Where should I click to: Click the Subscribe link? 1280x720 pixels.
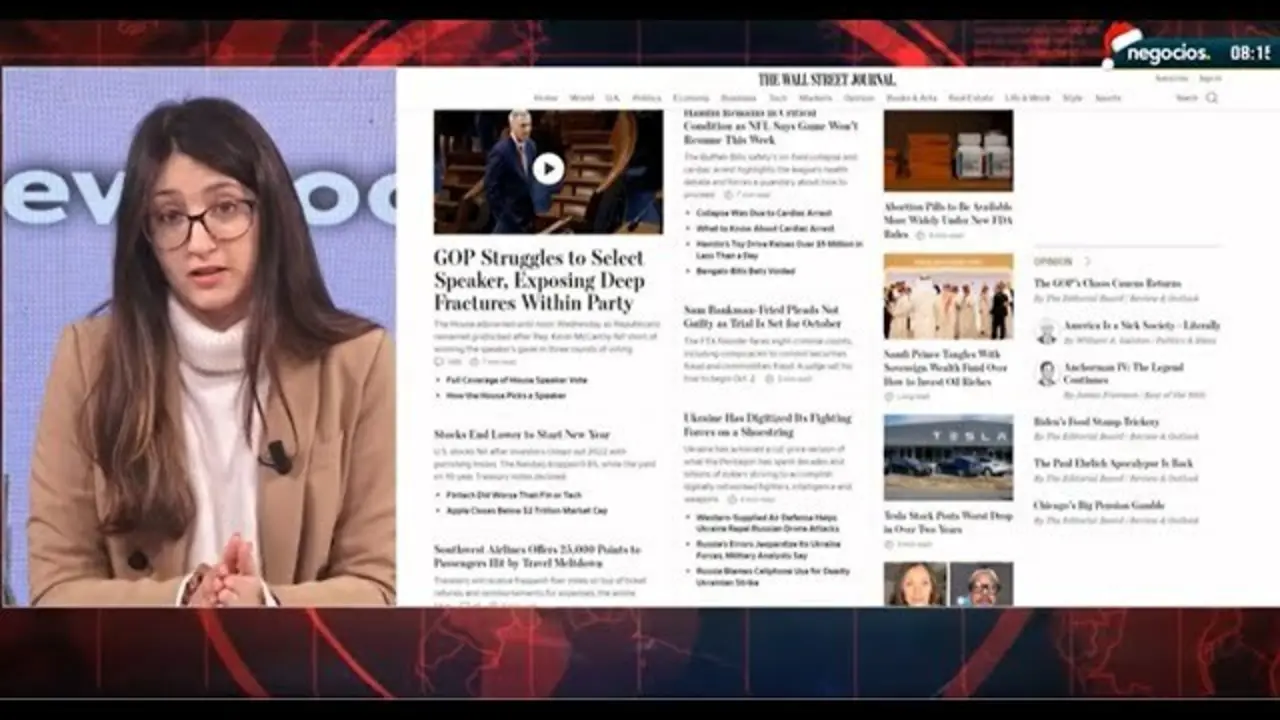[1171, 78]
